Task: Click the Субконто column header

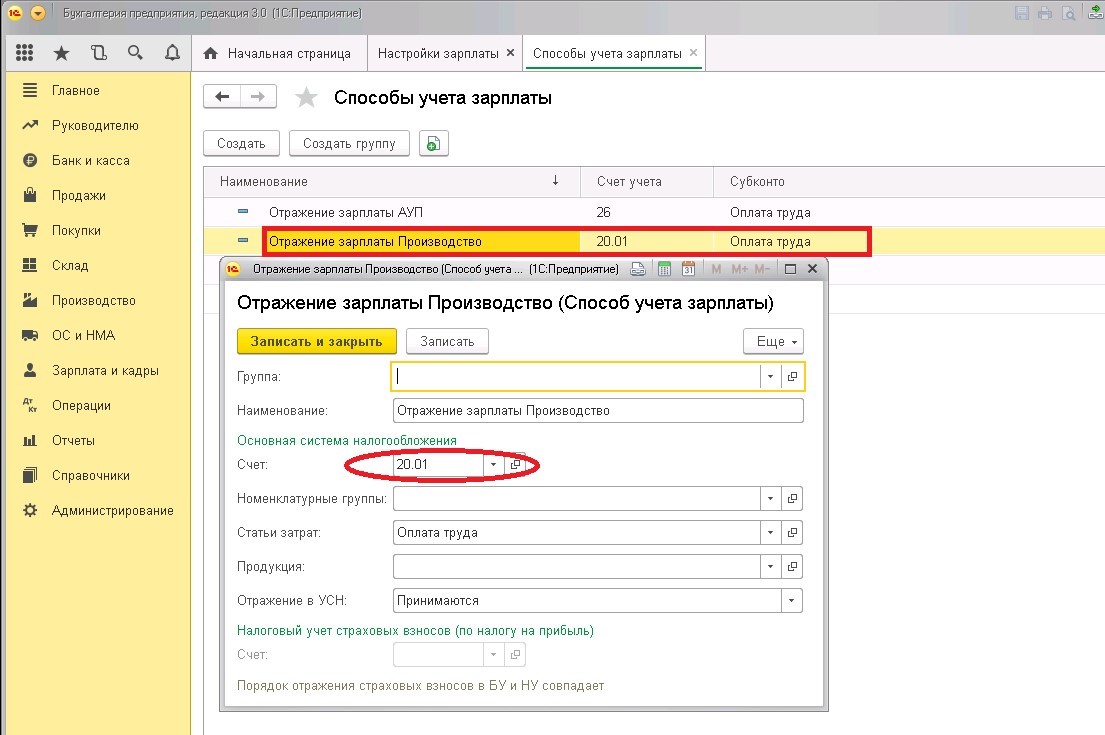Action: 909,181
